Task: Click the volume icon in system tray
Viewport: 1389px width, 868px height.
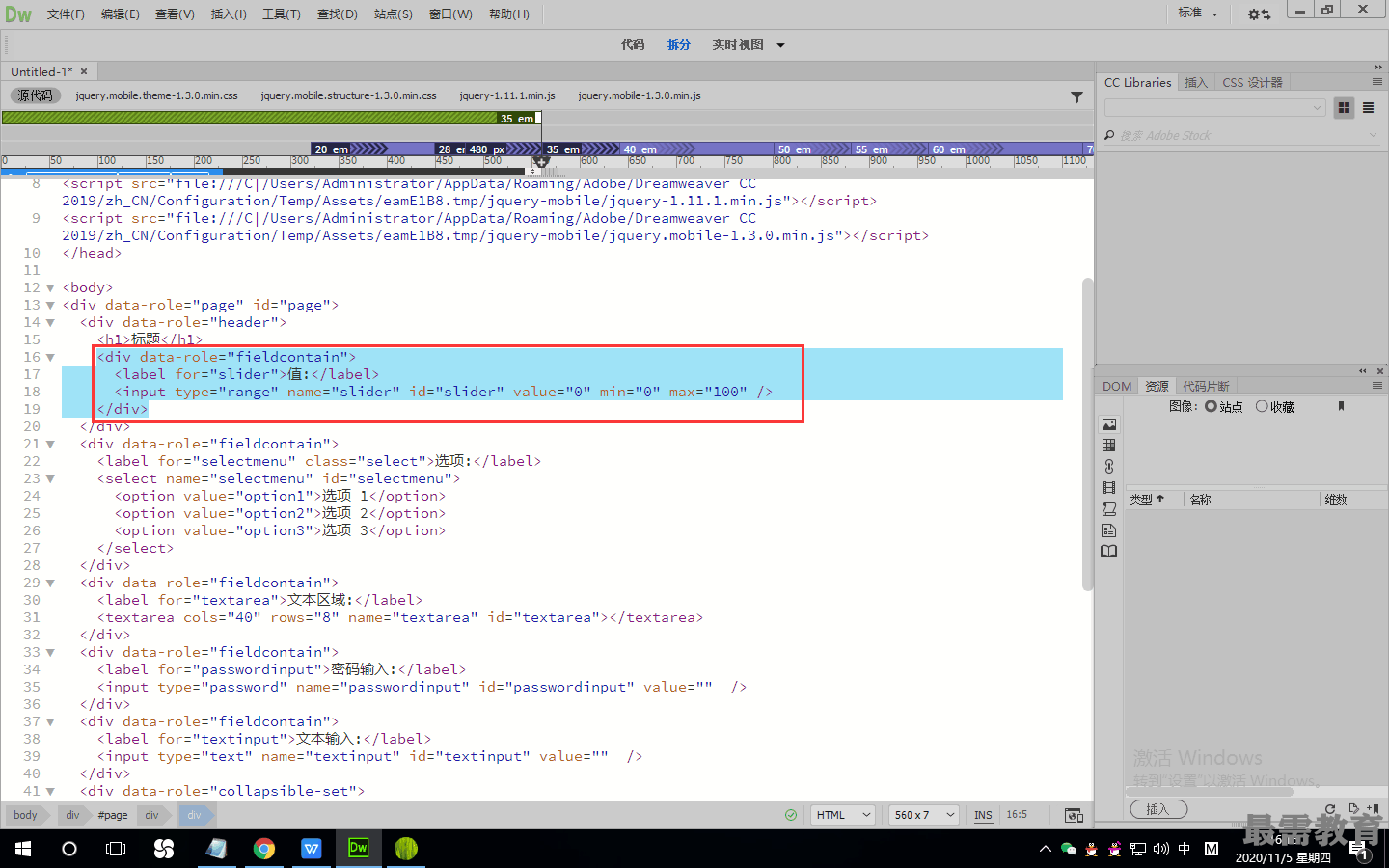Action: 1160,849
